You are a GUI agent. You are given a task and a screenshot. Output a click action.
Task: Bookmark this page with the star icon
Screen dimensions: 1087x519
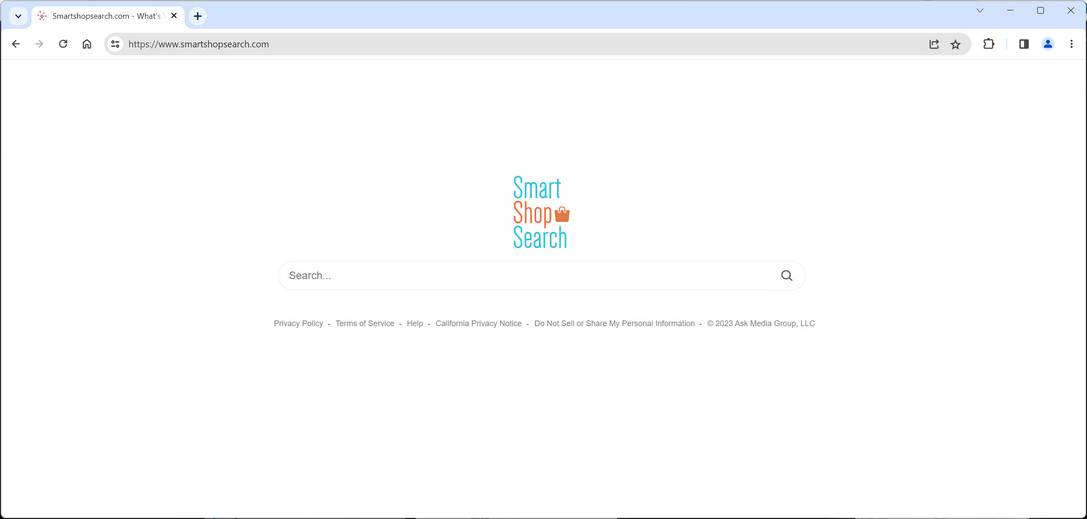pos(955,44)
